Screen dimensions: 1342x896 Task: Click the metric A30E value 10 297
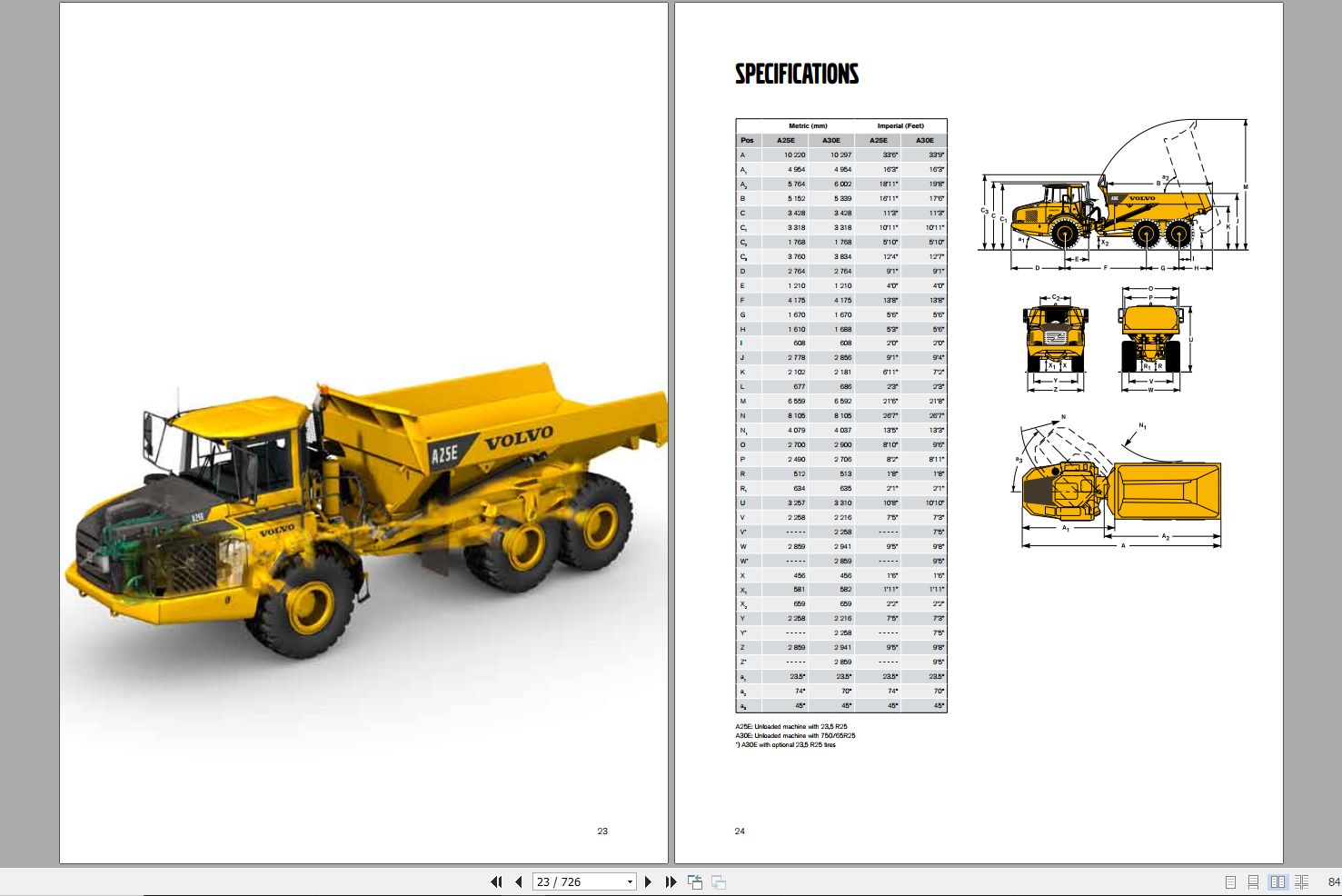coord(840,154)
